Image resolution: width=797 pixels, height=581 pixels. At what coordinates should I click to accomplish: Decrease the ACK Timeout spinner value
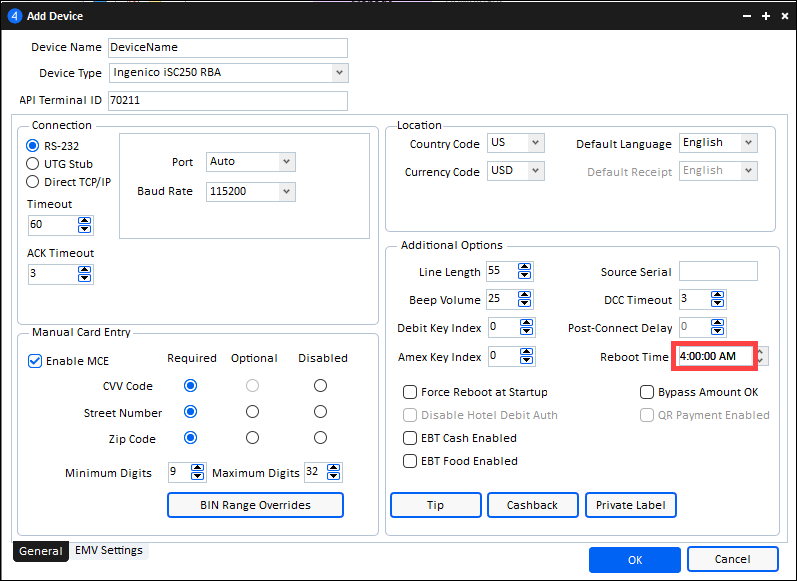(x=84, y=278)
